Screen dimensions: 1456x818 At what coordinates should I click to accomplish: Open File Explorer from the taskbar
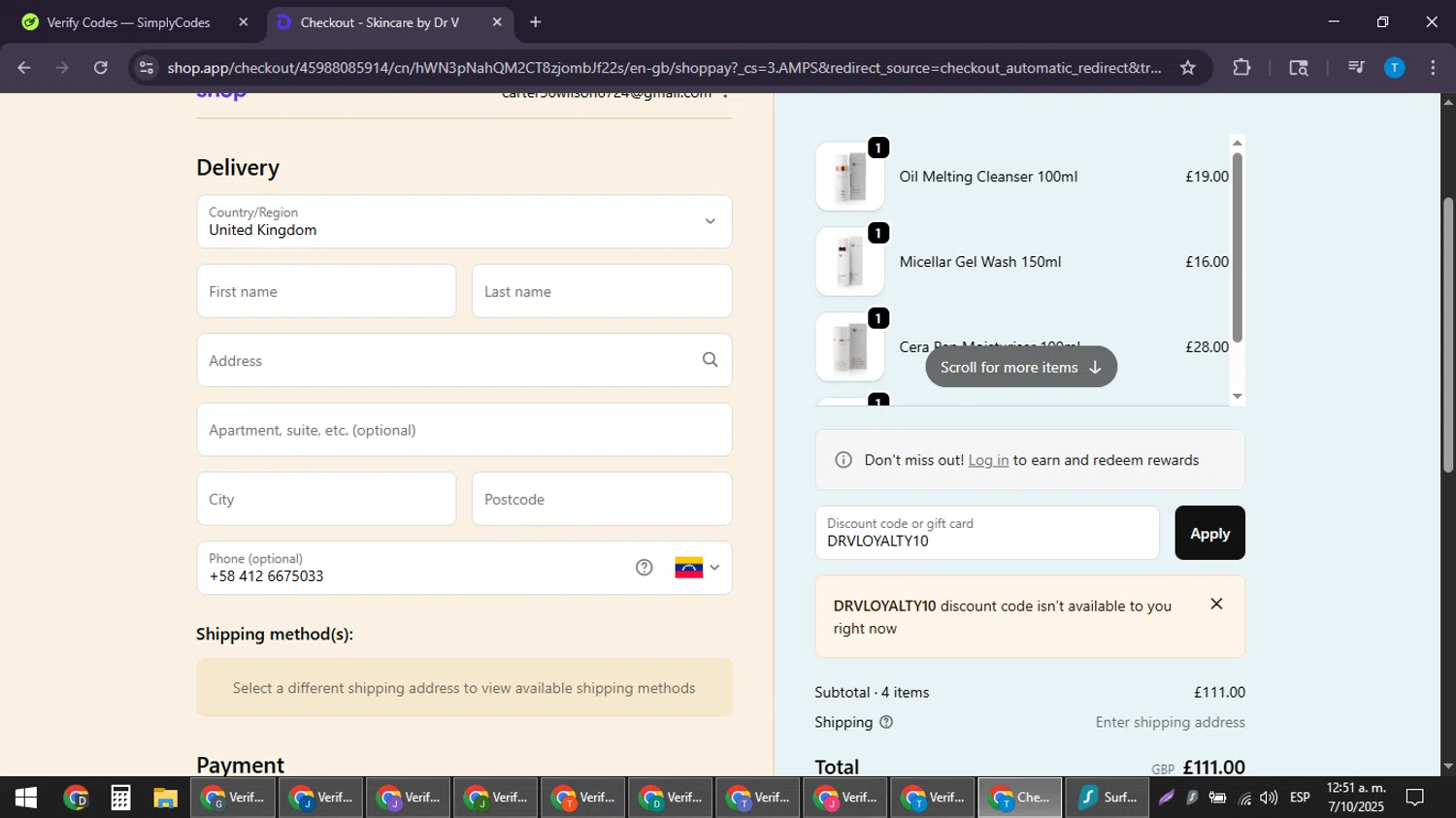tap(165, 798)
